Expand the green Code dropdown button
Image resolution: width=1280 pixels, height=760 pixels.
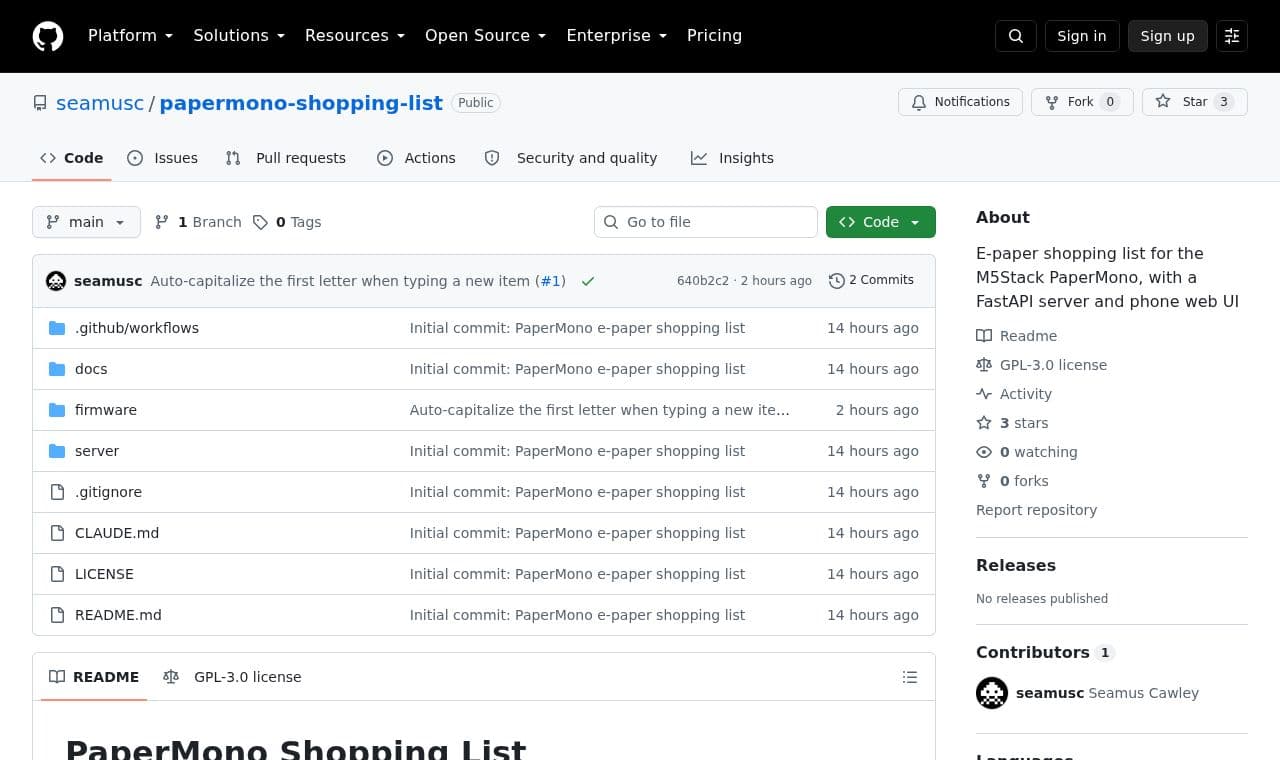coord(881,222)
